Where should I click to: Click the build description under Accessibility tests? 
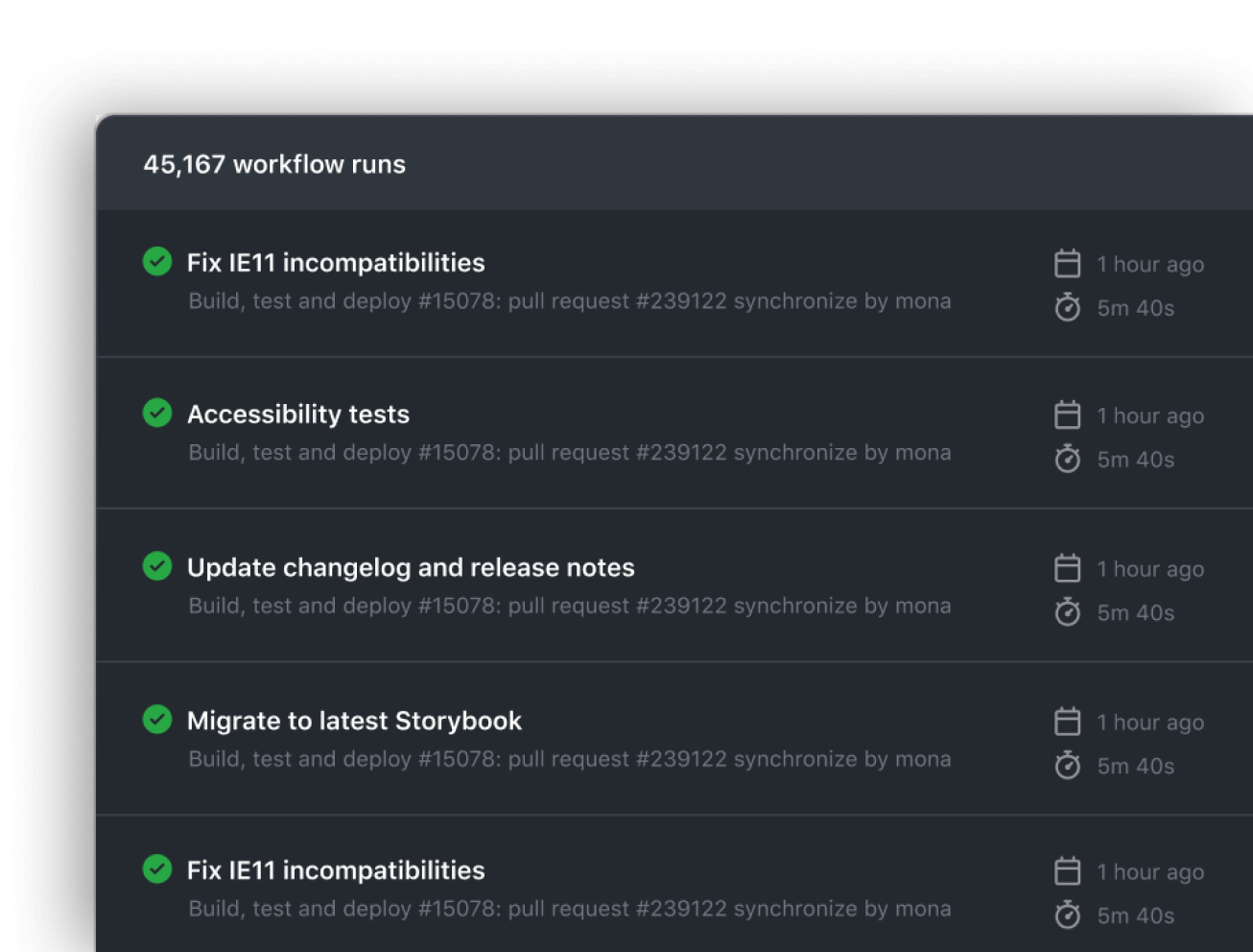570,453
